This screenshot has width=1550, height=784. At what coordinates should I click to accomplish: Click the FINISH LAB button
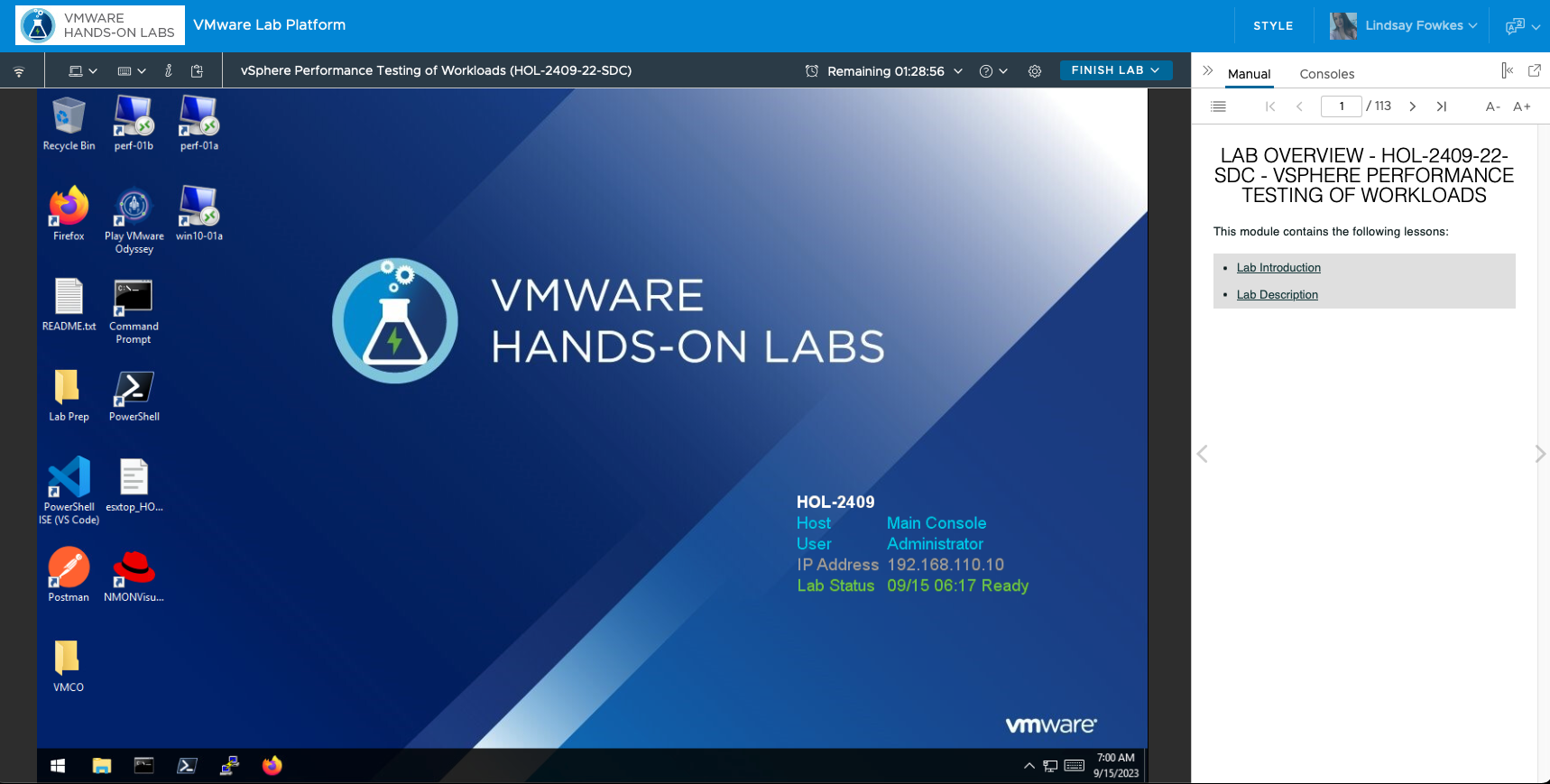(1116, 70)
